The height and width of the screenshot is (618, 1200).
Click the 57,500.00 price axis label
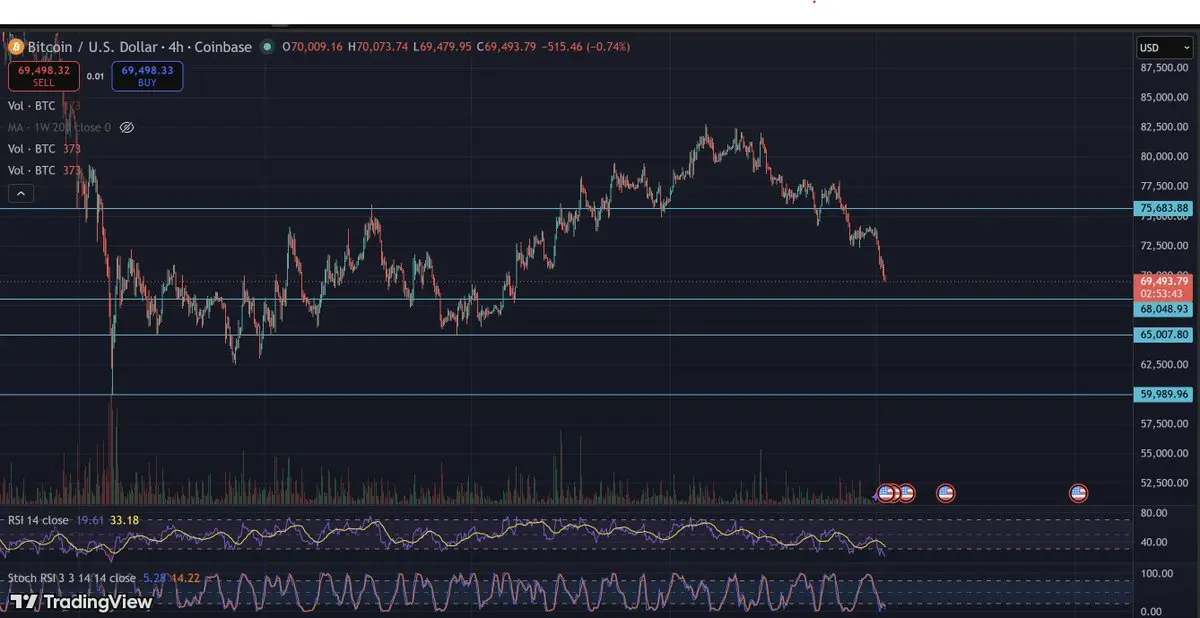(1165, 424)
